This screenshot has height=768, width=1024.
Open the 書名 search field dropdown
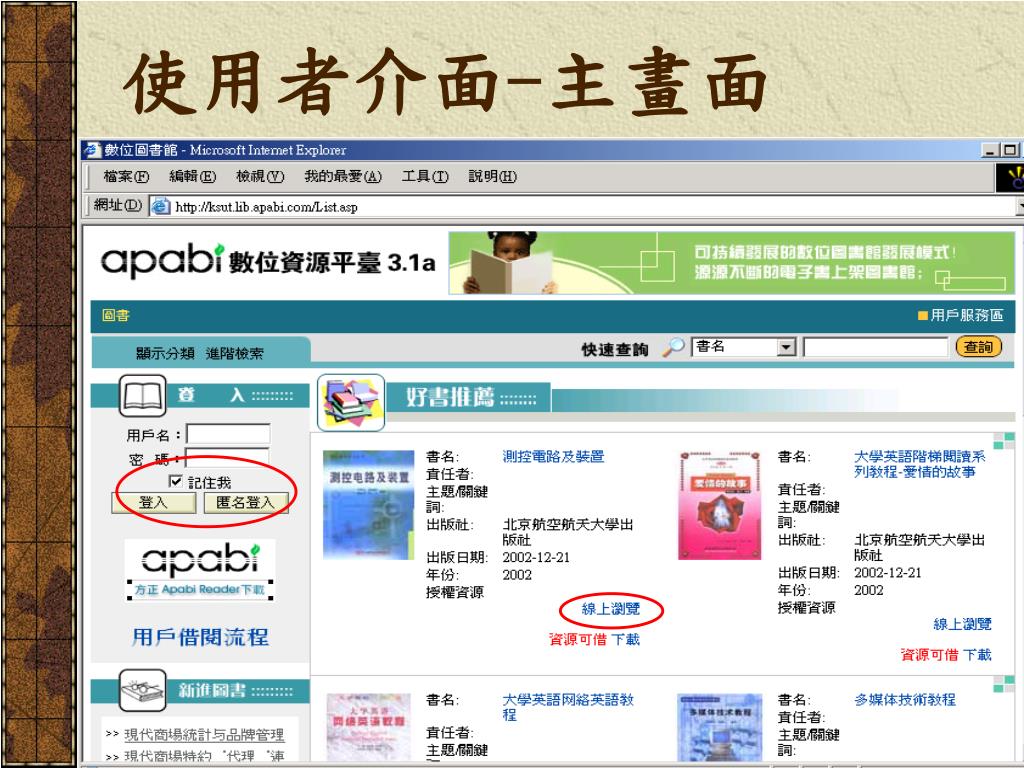[787, 347]
